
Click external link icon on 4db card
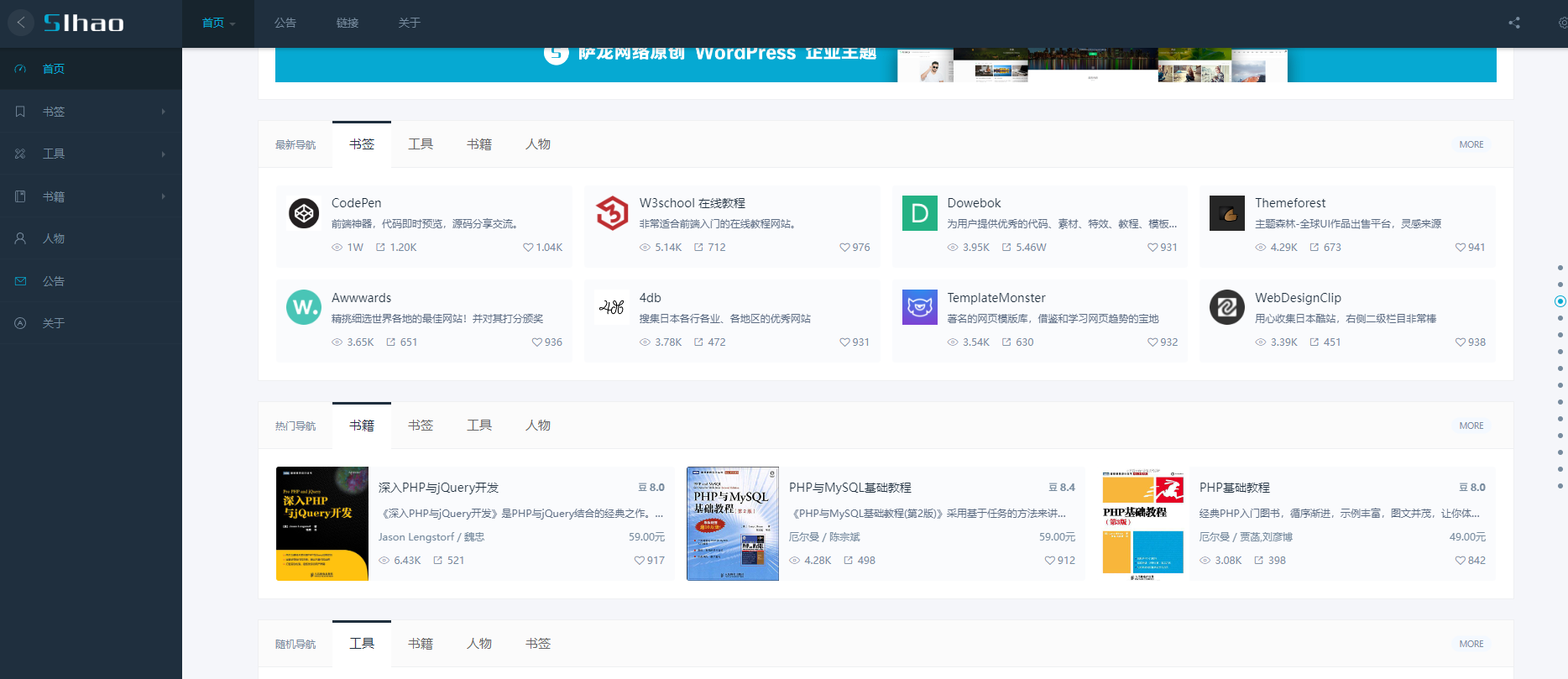(698, 342)
